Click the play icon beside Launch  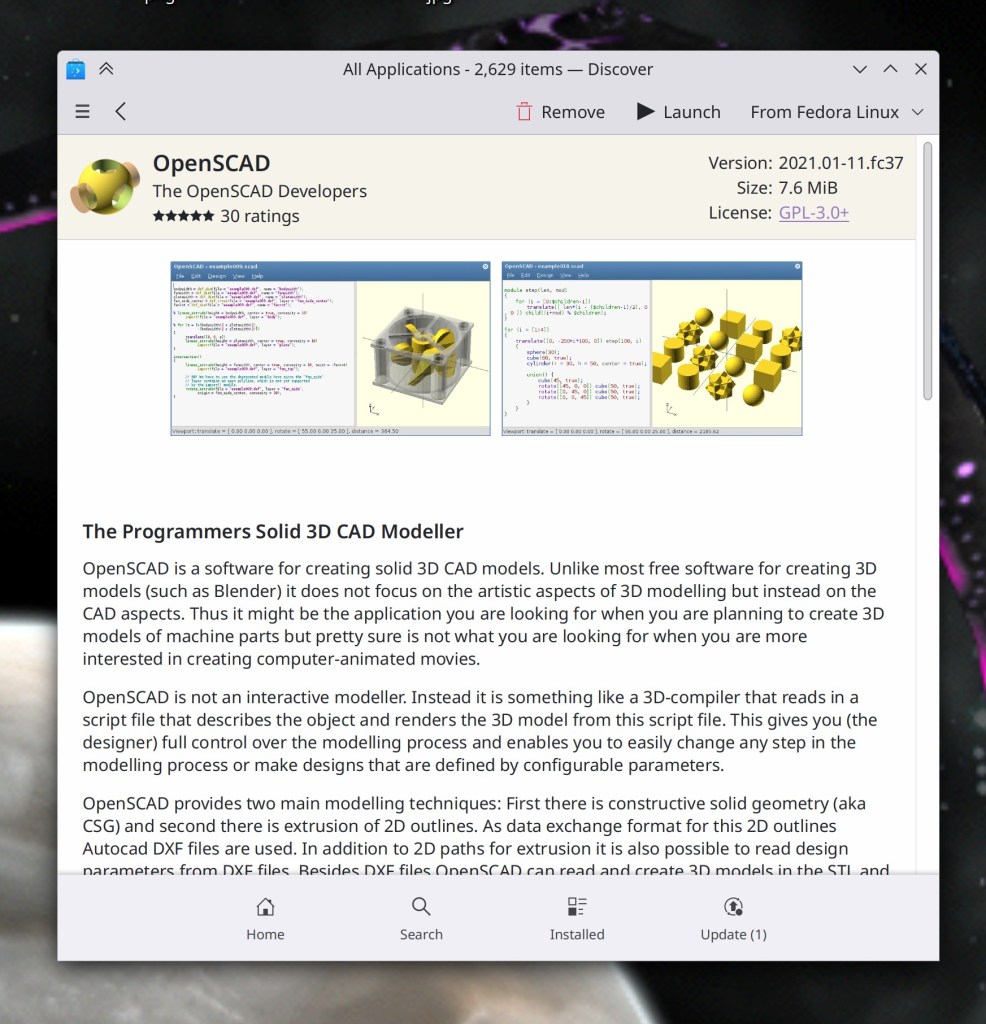[x=646, y=112]
